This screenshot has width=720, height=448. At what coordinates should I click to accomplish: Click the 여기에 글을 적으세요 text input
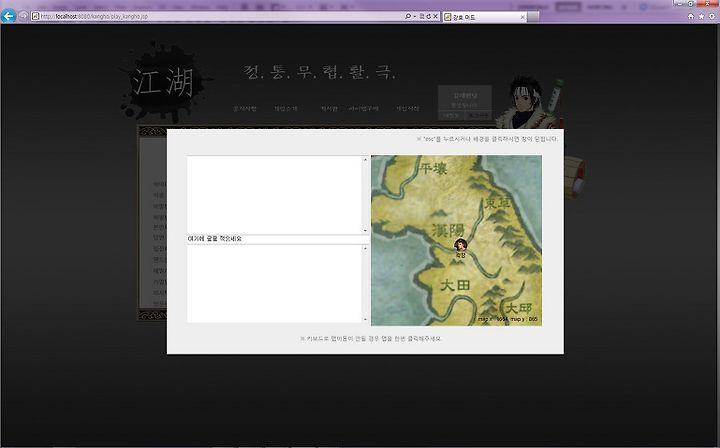[x=278, y=239]
